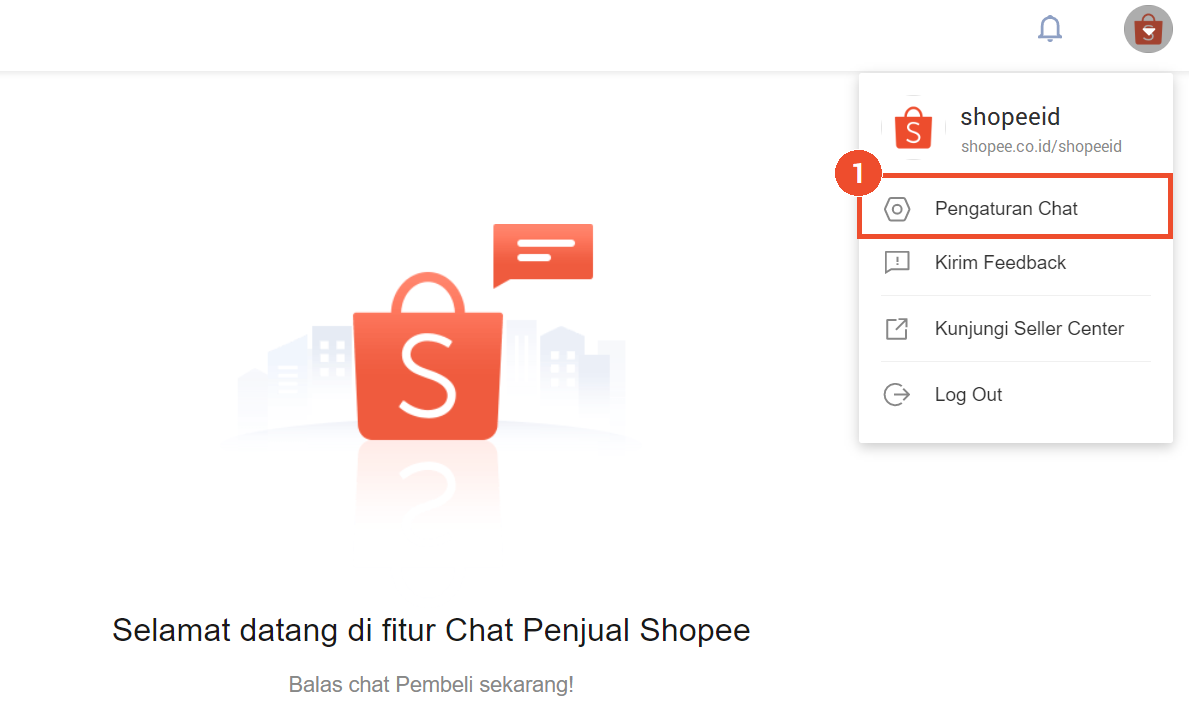Image resolution: width=1189 pixels, height=717 pixels.
Task: Click Balas chat Pembeli sekarang text
Action: point(431,684)
